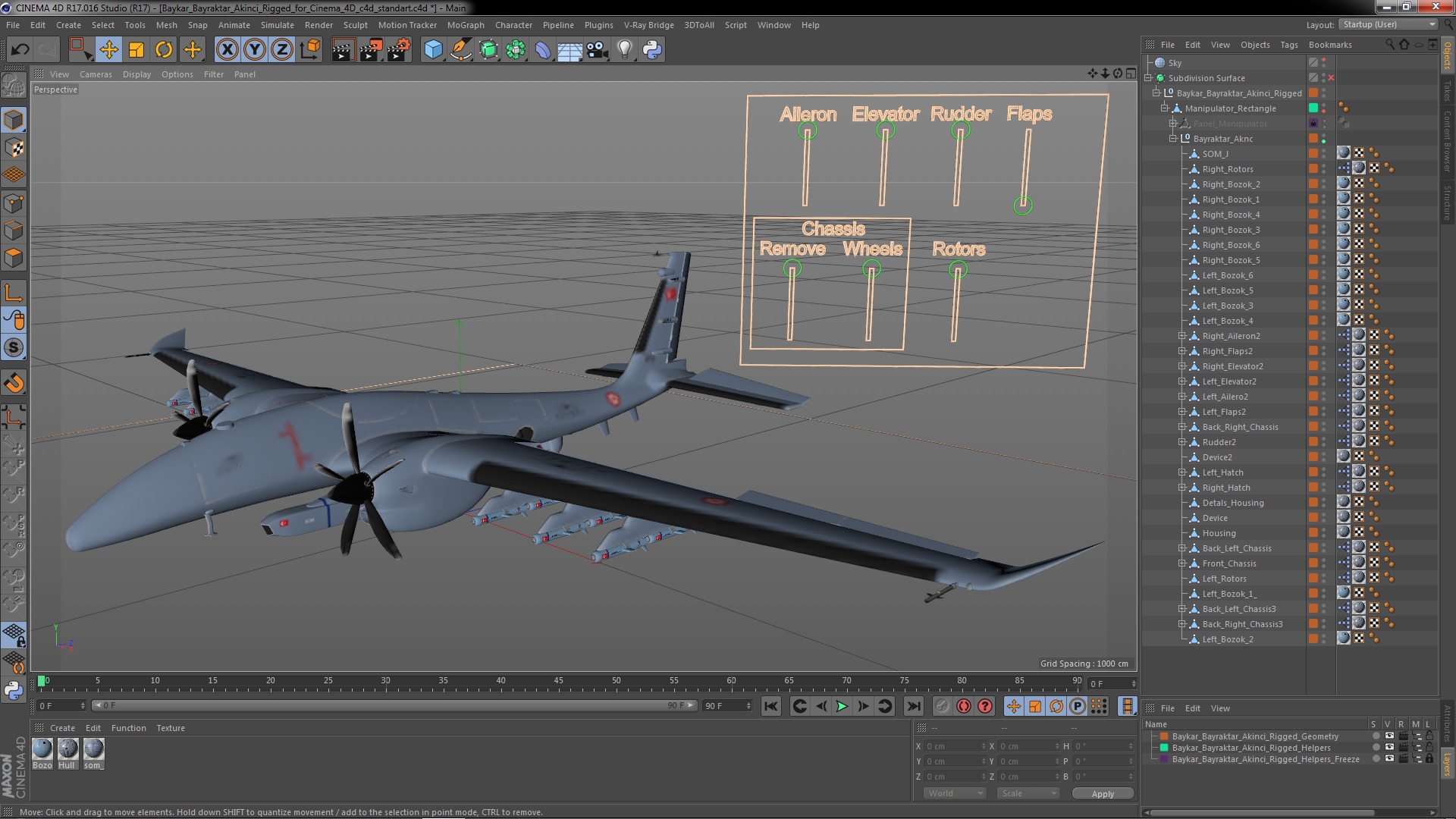Click Make Editable icon in left toolbar
Viewport: 1456px width, 819px height.
click(14, 86)
